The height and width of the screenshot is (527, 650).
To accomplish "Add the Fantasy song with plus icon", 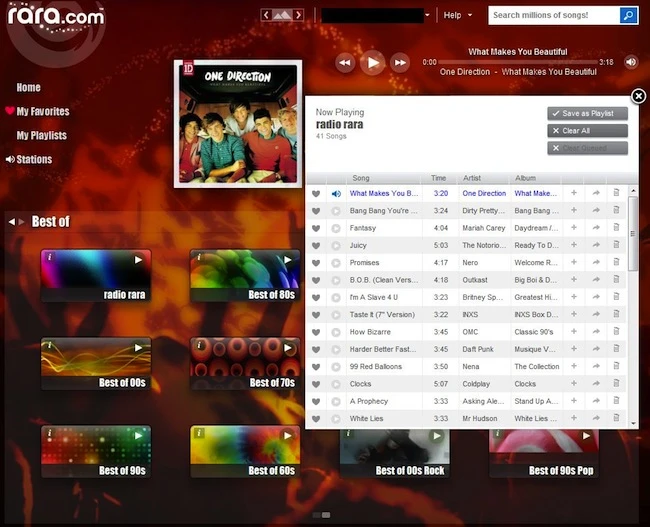I will tap(574, 228).
